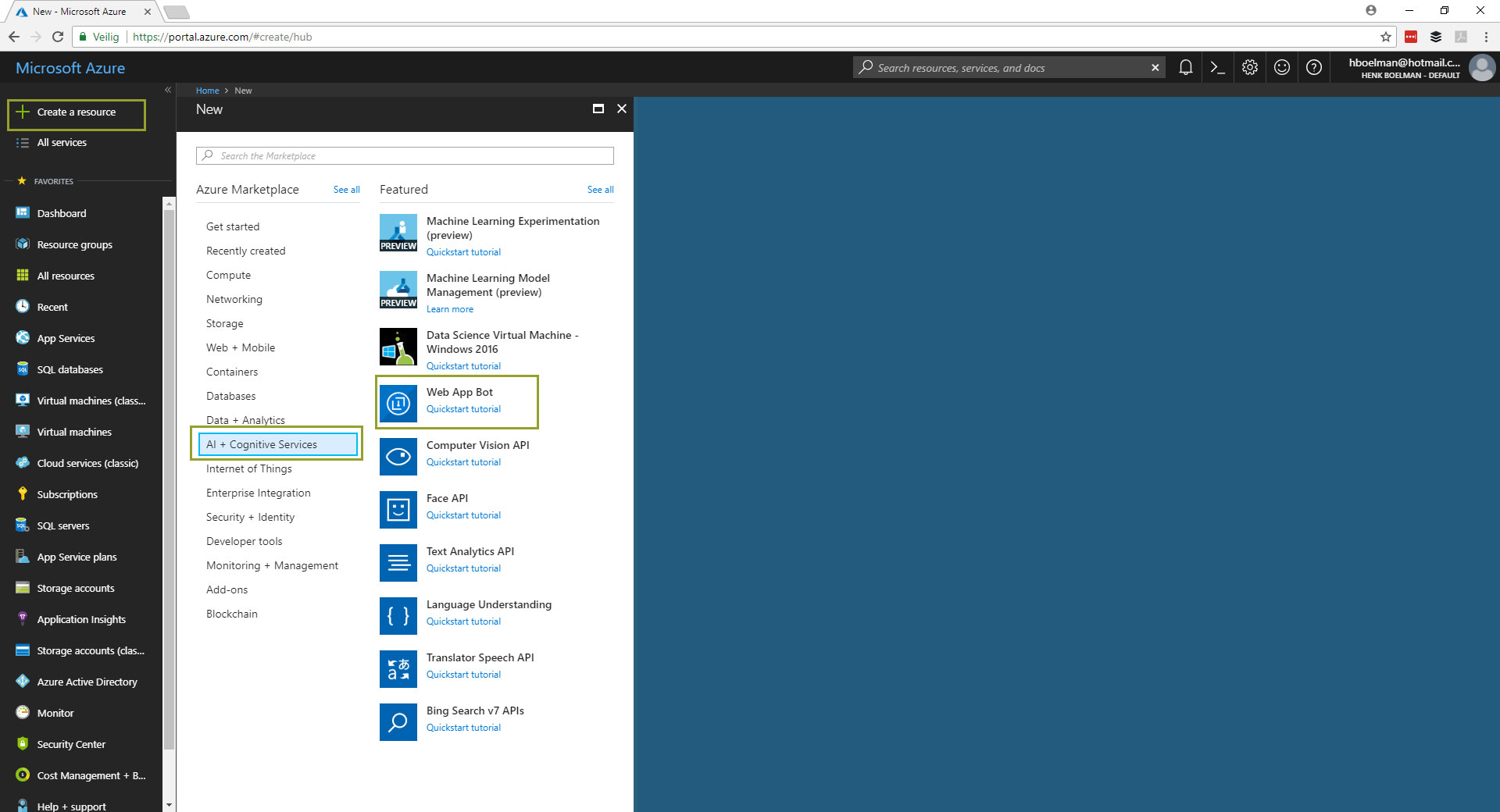Click the Microsoft Azure logo text

coord(70,68)
